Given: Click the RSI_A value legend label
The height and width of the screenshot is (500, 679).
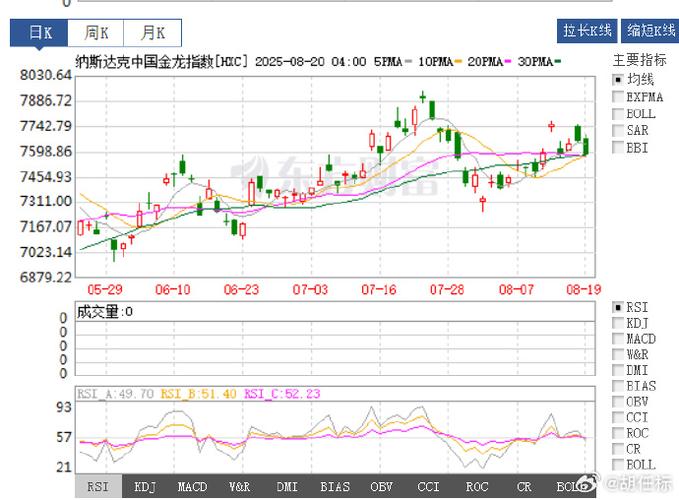Looking at the screenshot, I should [x=115, y=394].
